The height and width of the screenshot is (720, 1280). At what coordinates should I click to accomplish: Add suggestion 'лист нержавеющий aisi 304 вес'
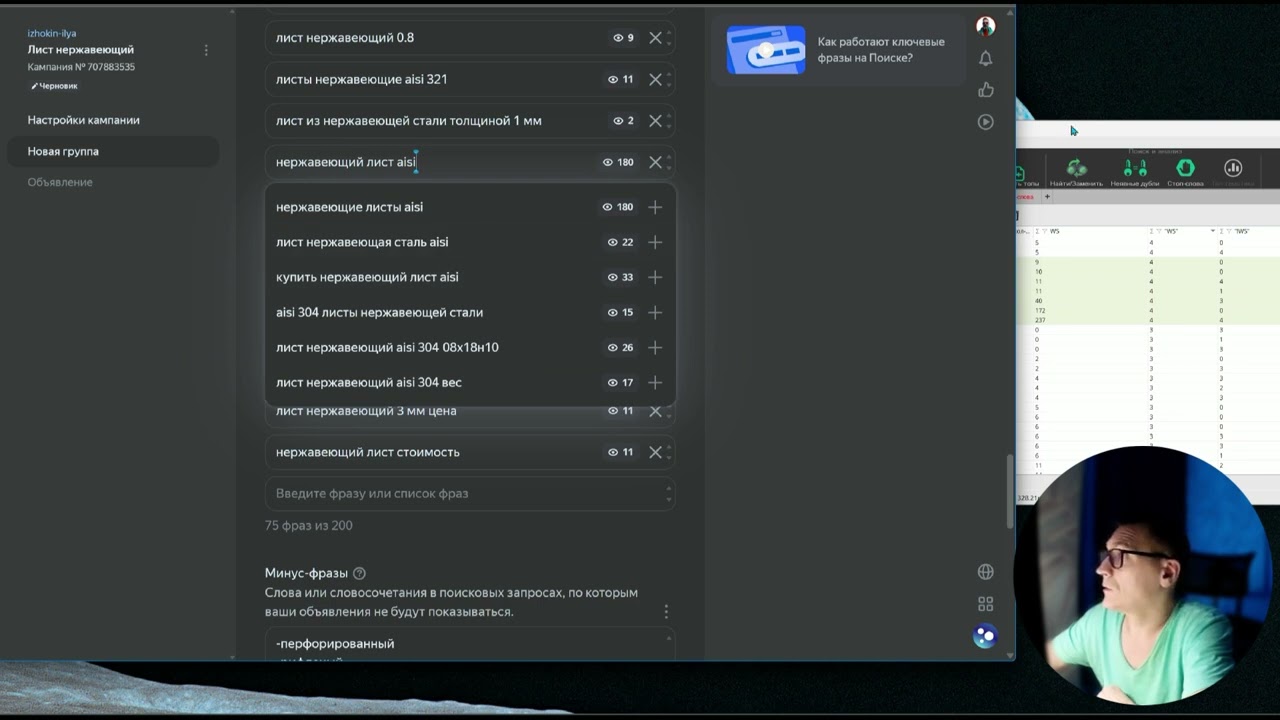point(655,382)
